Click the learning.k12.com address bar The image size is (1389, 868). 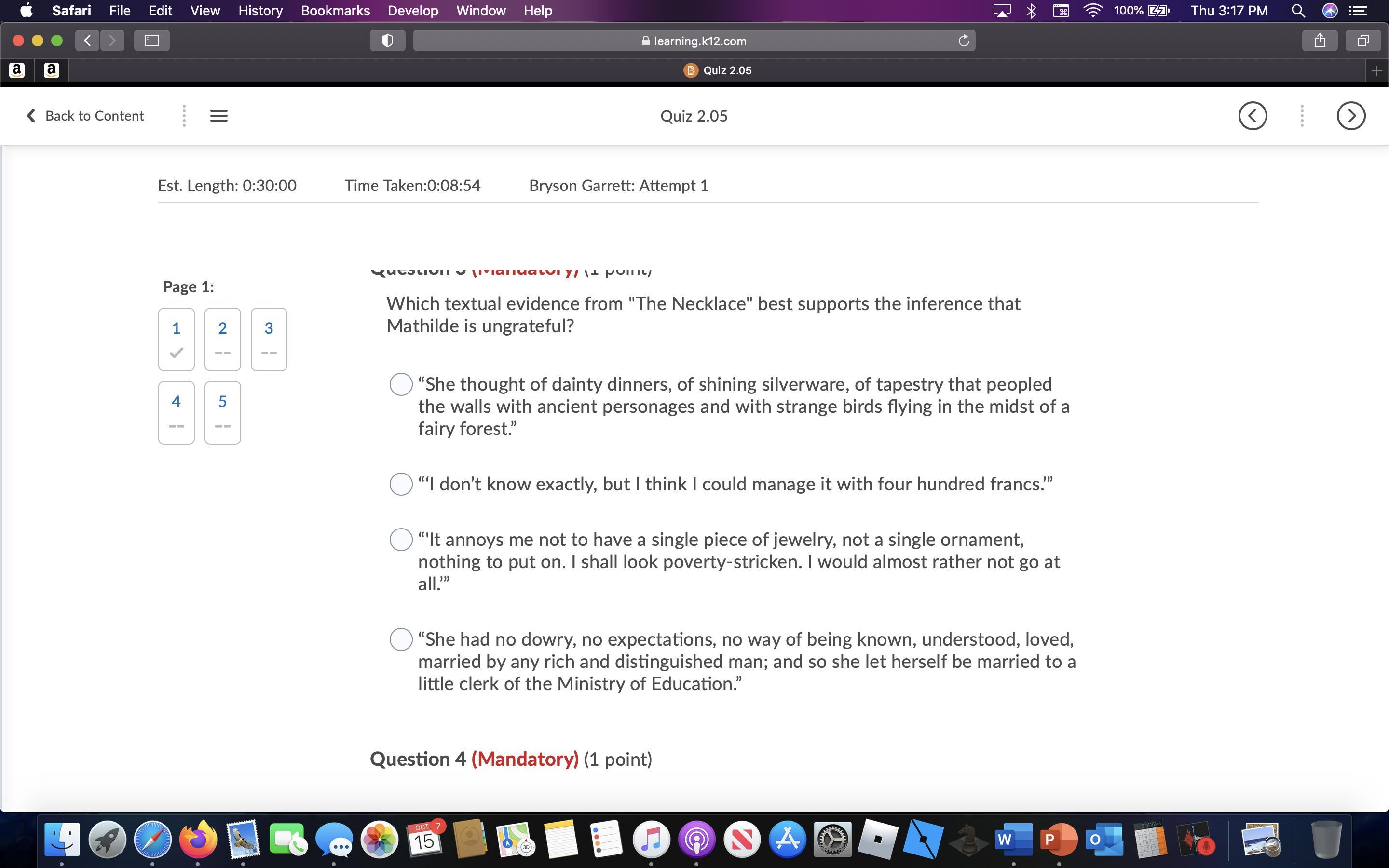(694, 41)
